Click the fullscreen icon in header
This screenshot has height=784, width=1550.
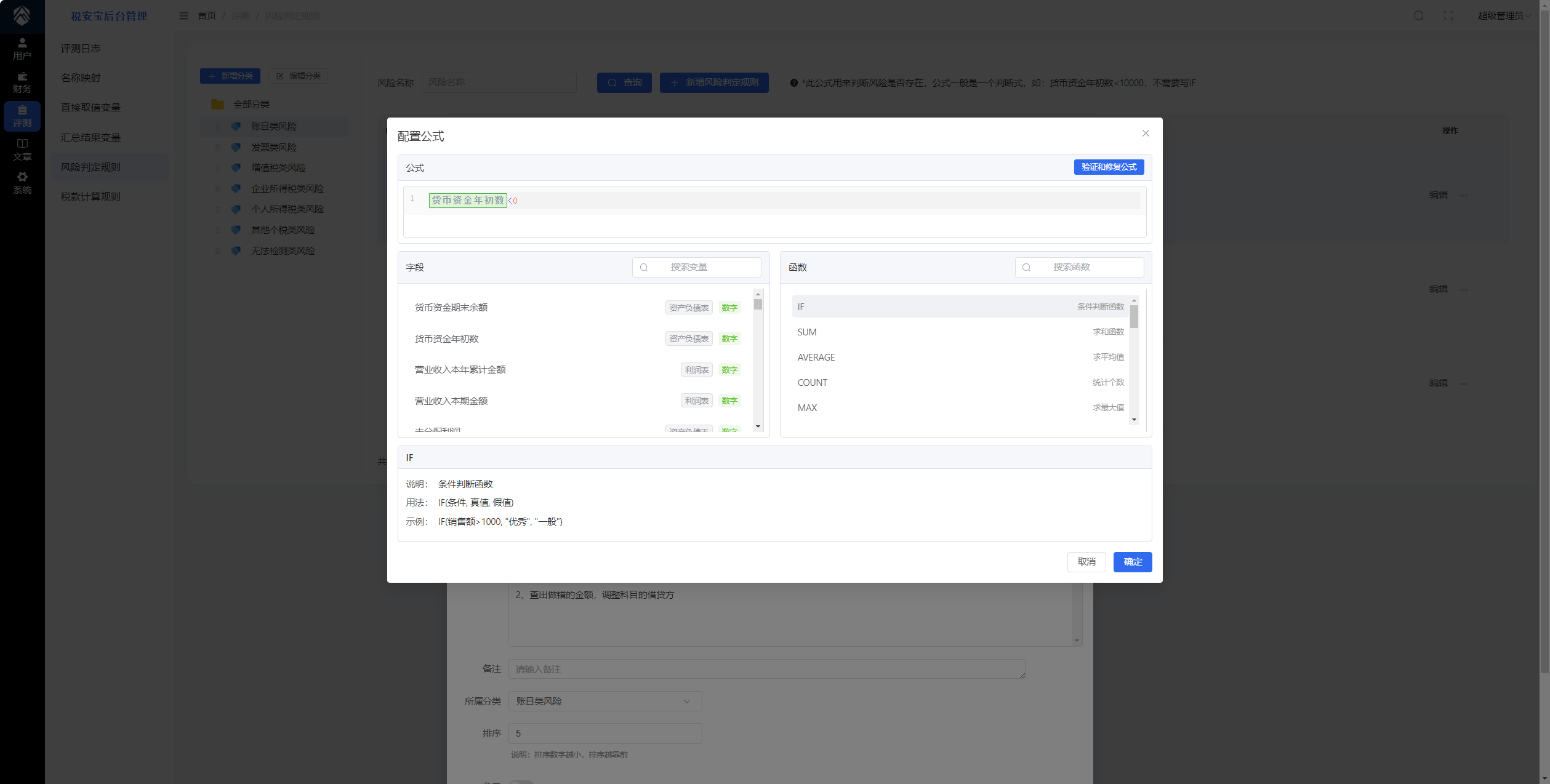pos(1448,16)
